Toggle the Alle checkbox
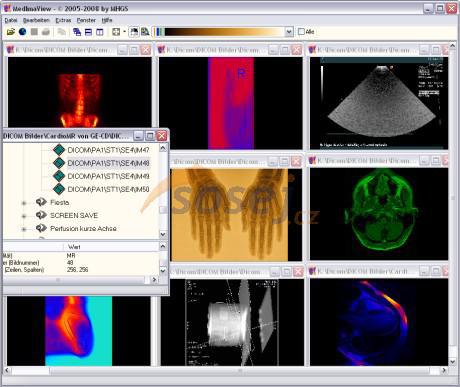The height and width of the screenshot is (387, 460). point(301,32)
